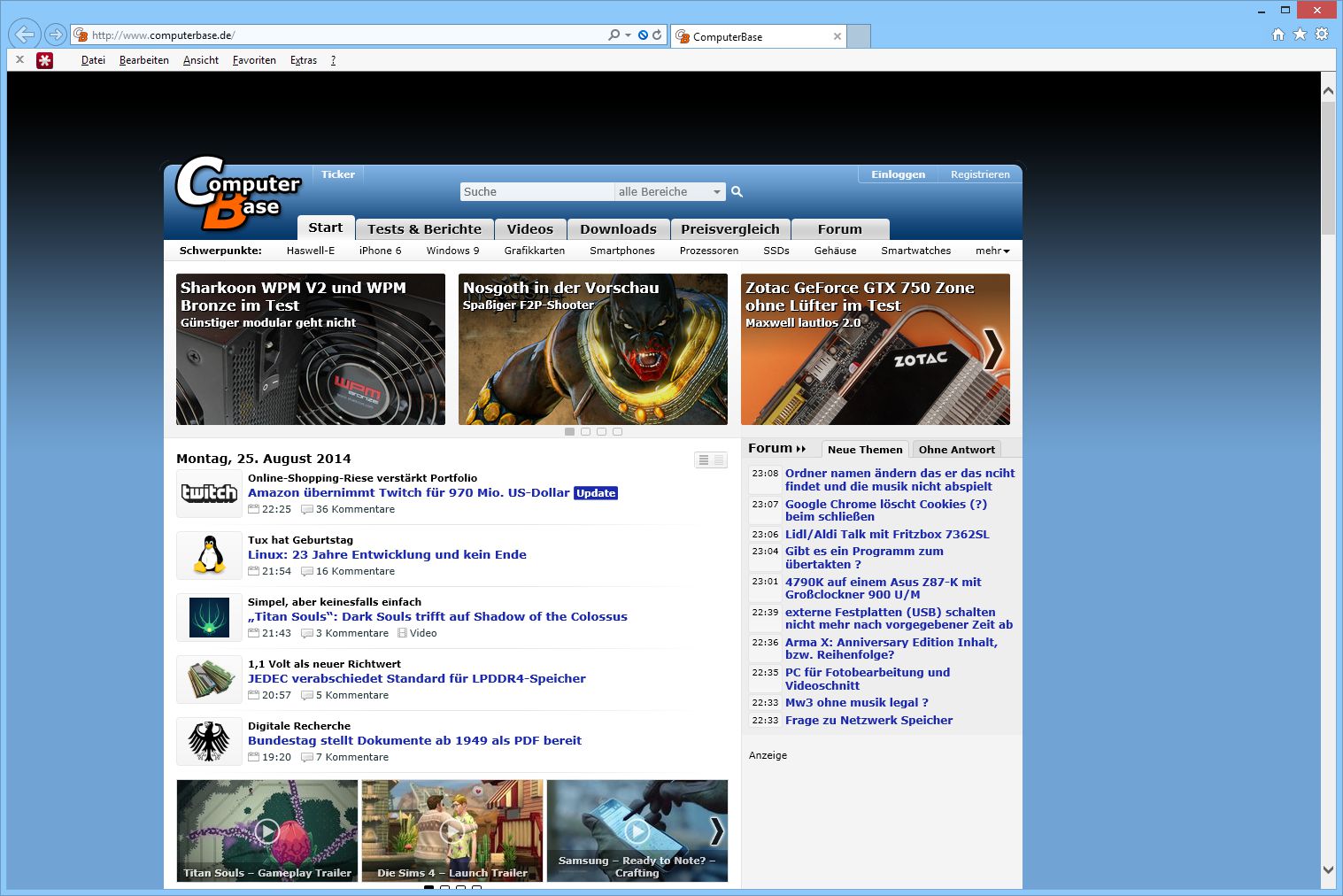
Task: Open 'Linux: 23 Jahre Entwicklung' article
Action: (387, 555)
